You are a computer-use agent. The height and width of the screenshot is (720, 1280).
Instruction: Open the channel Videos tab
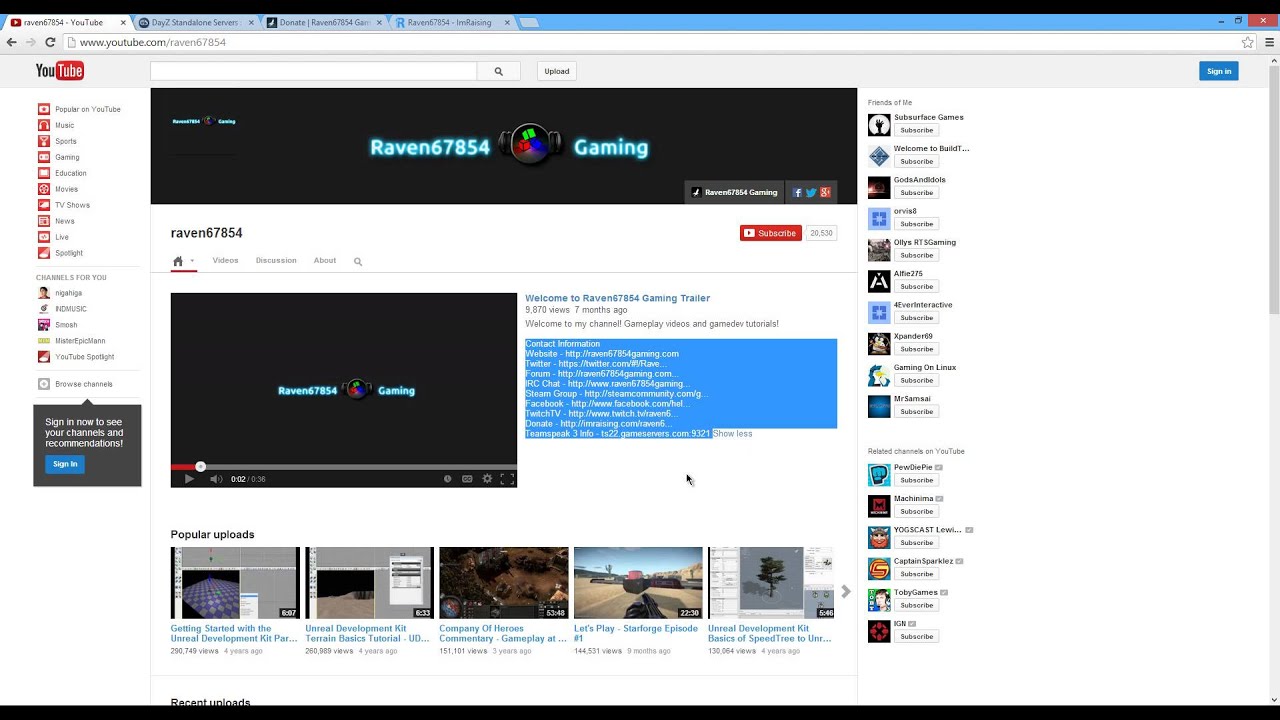pyautogui.click(x=225, y=261)
